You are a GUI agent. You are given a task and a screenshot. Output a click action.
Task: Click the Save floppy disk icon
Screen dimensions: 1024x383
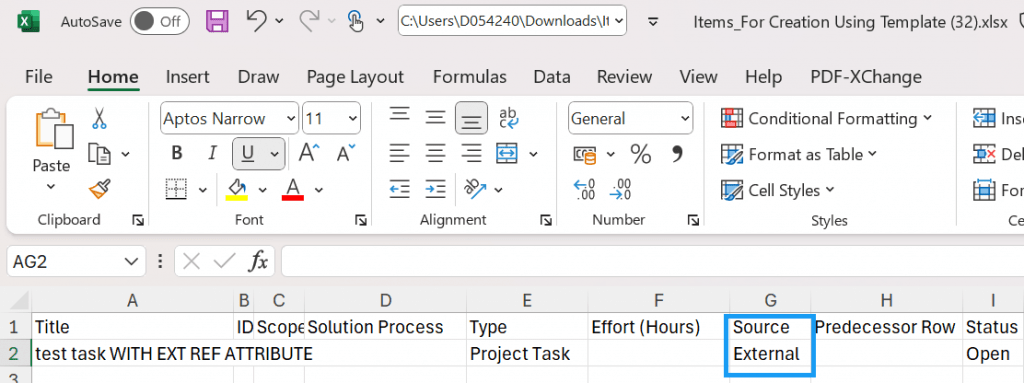pyautogui.click(x=217, y=21)
